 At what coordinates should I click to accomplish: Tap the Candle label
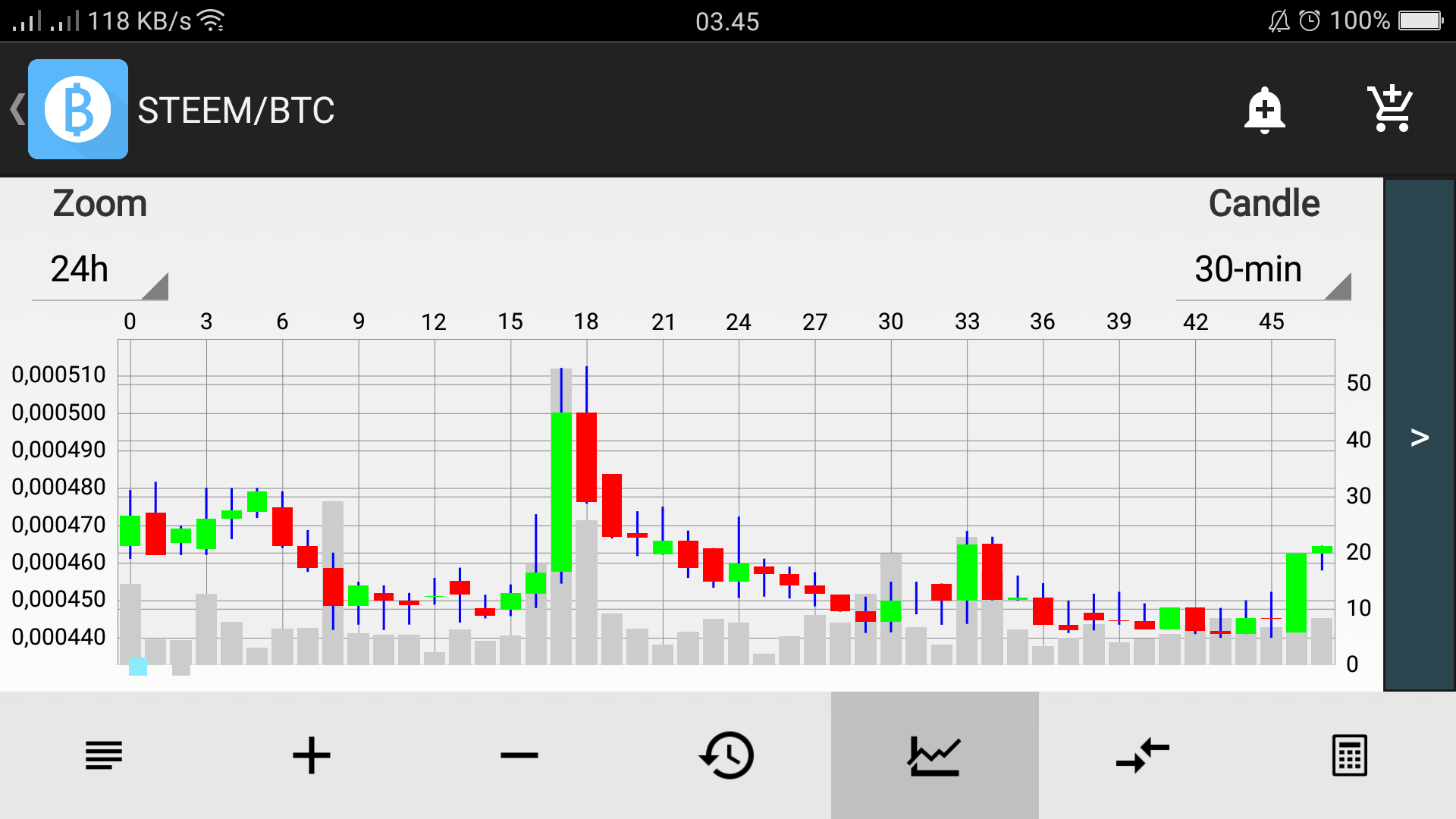click(1264, 203)
